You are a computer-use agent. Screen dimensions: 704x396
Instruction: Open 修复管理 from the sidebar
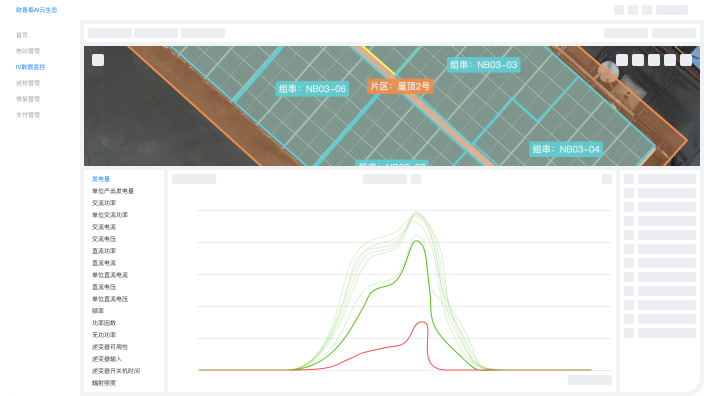(28, 99)
